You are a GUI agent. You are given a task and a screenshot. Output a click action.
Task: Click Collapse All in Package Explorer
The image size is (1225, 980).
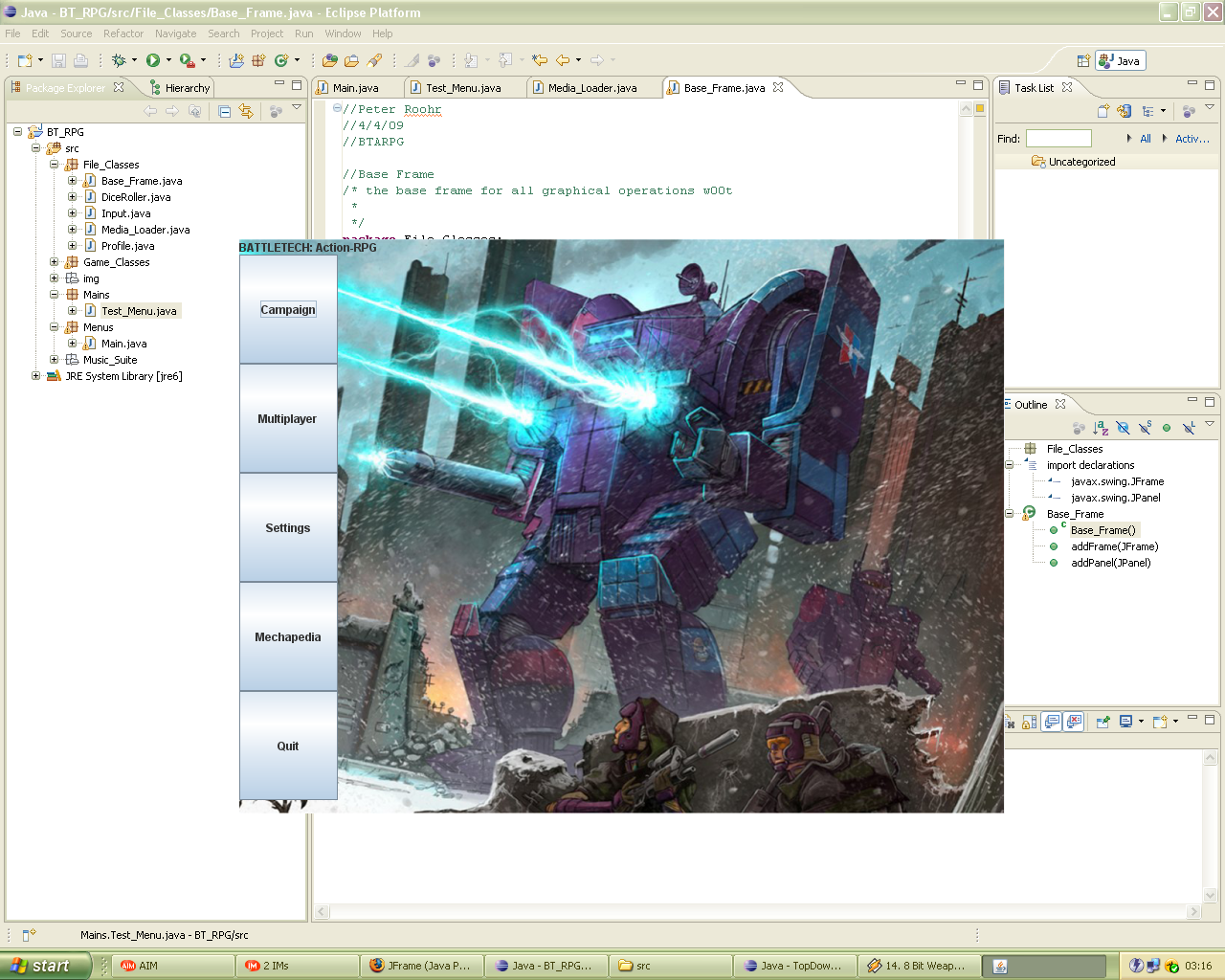point(224,111)
